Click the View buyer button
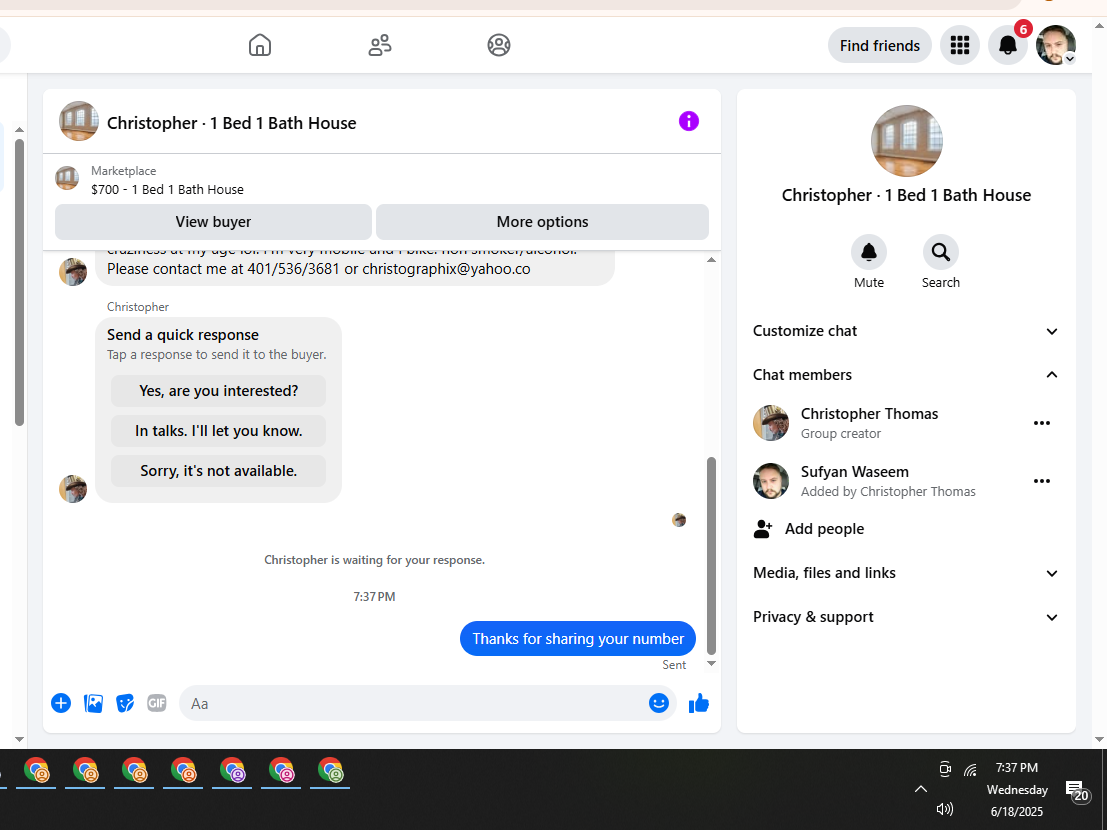1107x830 pixels. (213, 222)
